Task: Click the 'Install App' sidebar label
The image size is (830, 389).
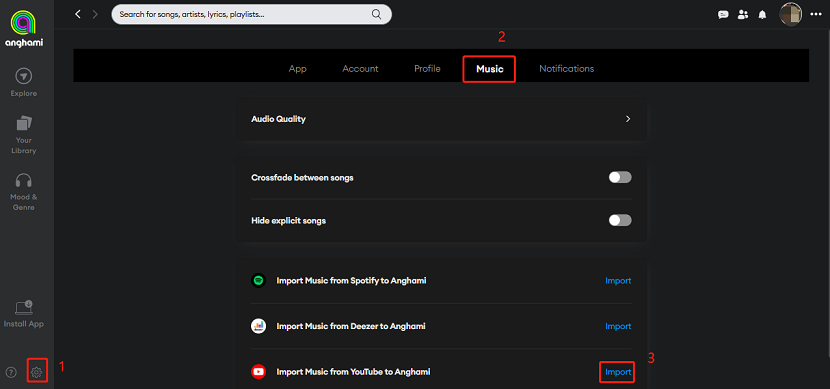Action: tap(24, 324)
